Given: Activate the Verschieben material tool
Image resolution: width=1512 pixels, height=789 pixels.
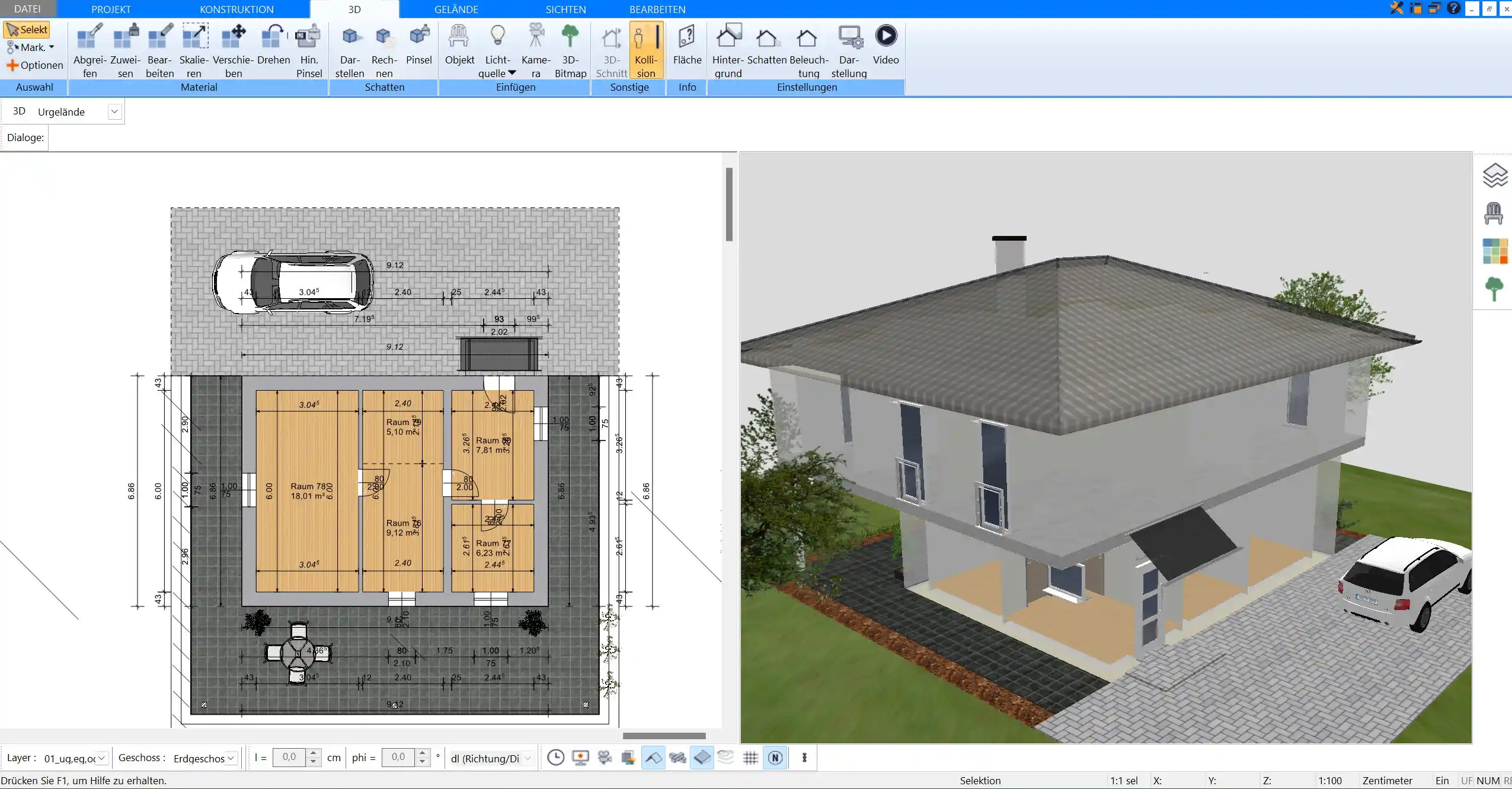Looking at the screenshot, I should pyautogui.click(x=234, y=50).
